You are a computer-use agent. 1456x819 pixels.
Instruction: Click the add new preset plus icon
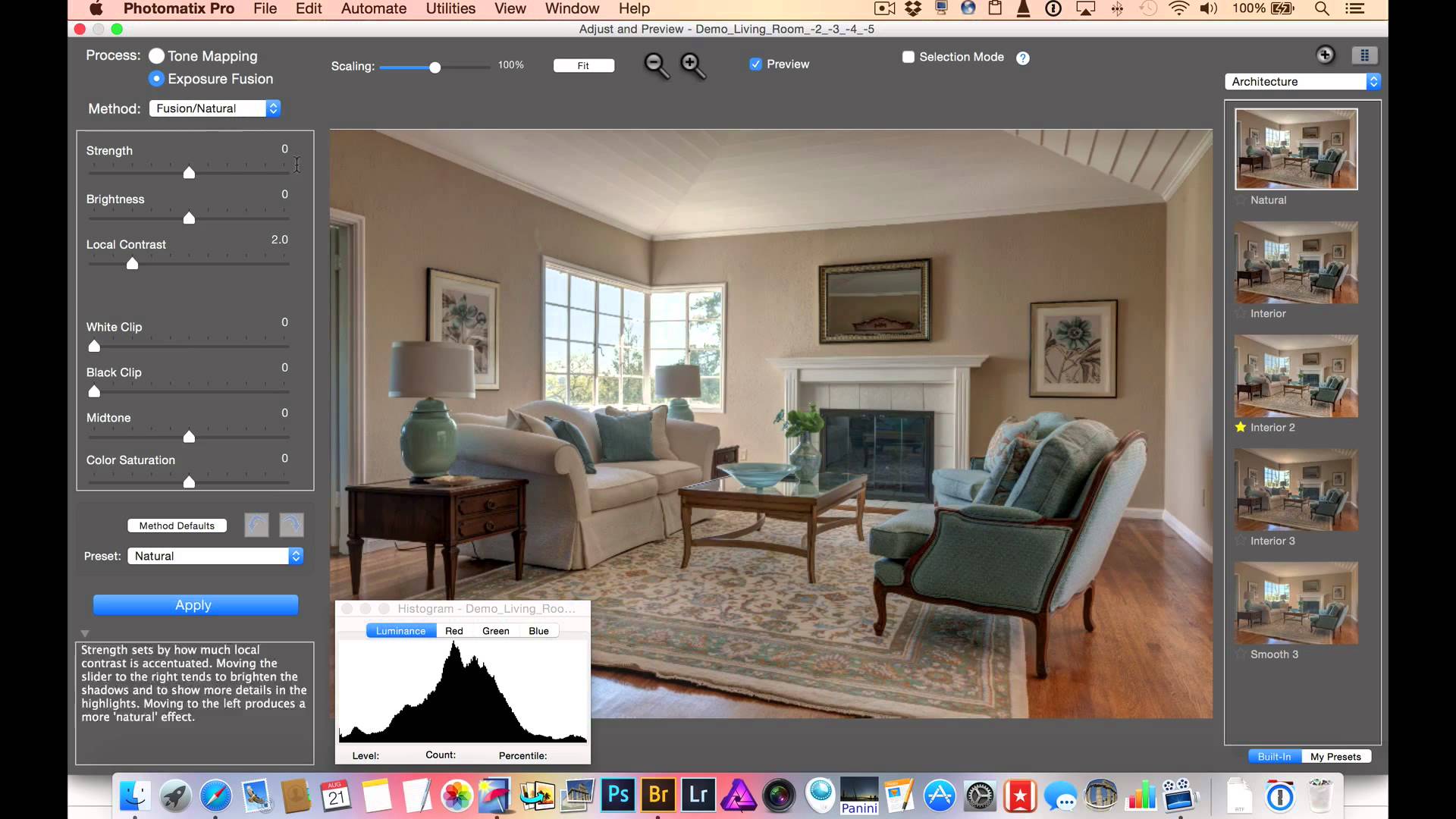[x=1325, y=55]
